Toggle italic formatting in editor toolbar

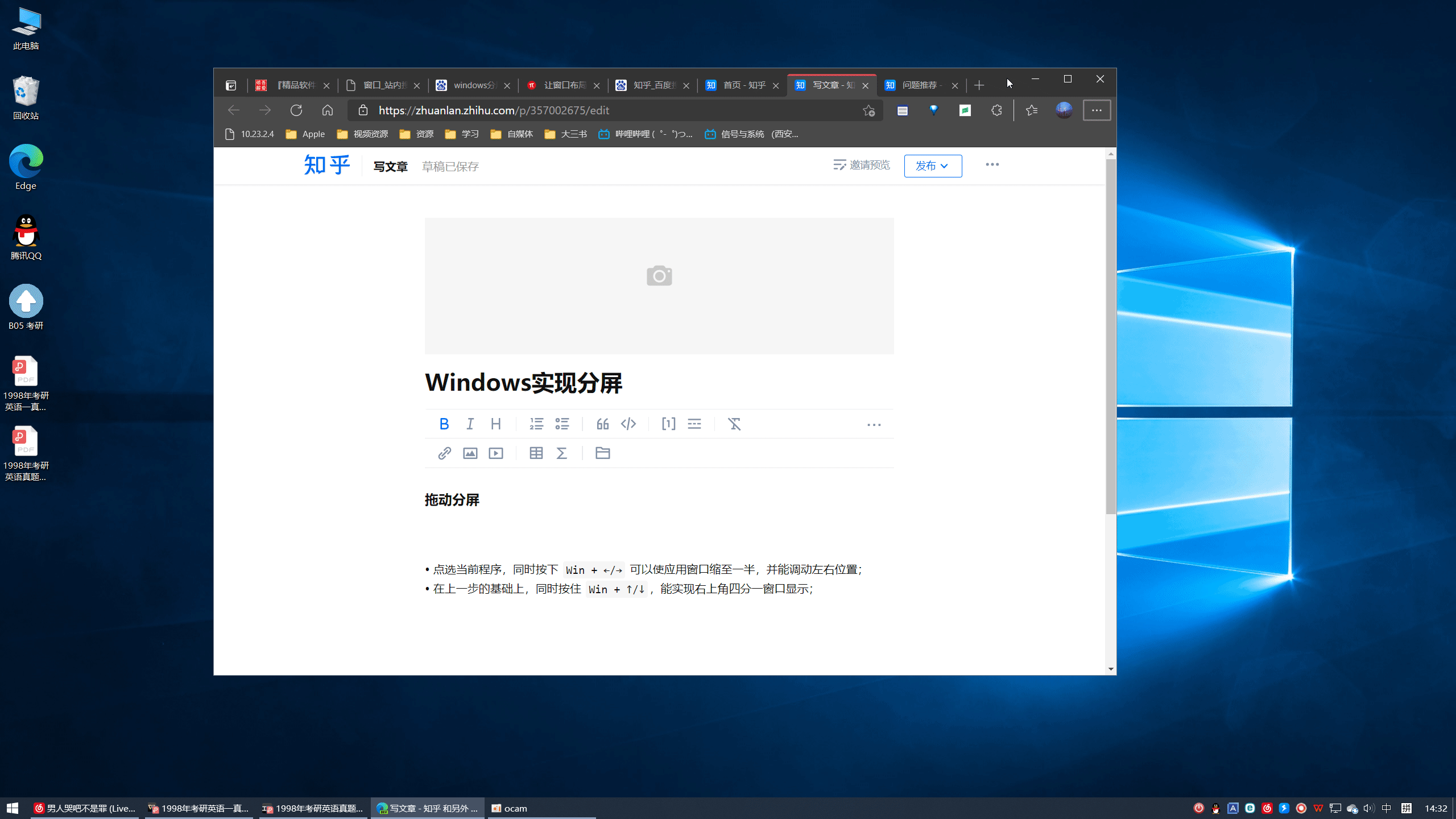(470, 424)
